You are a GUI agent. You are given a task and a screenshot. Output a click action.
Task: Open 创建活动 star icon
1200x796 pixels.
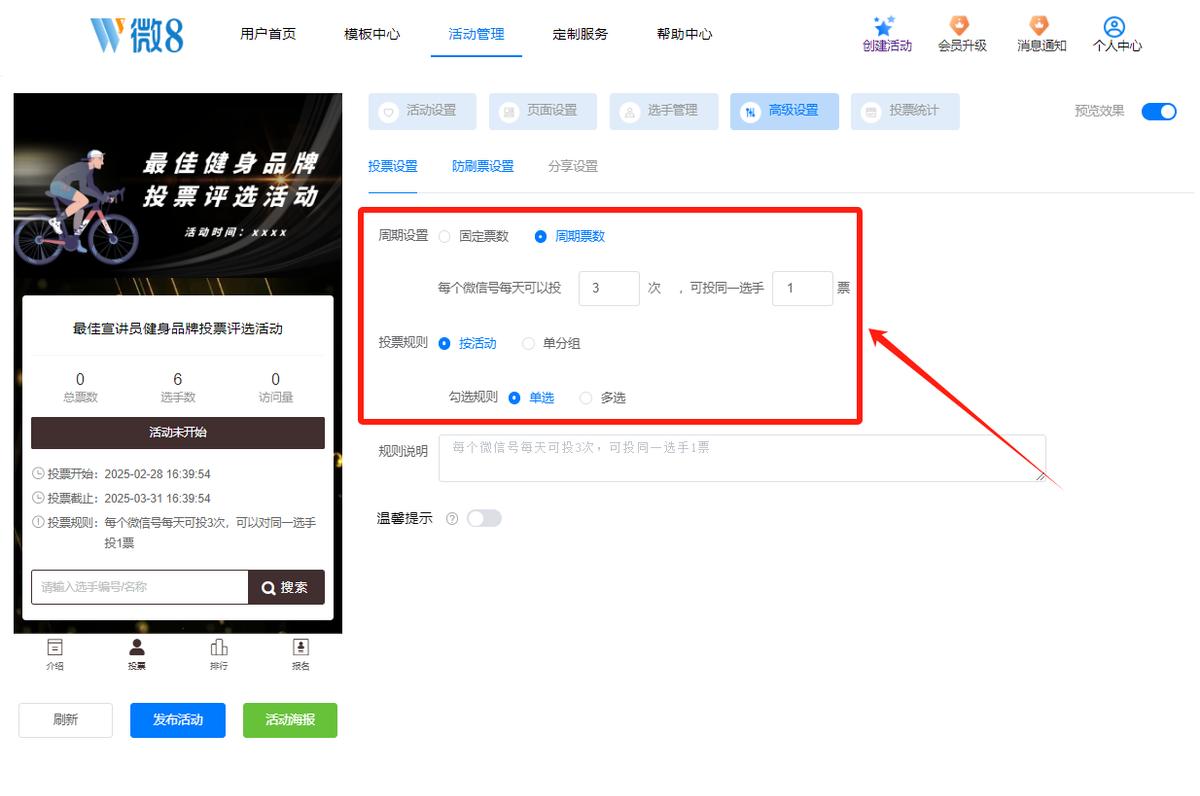[884, 26]
